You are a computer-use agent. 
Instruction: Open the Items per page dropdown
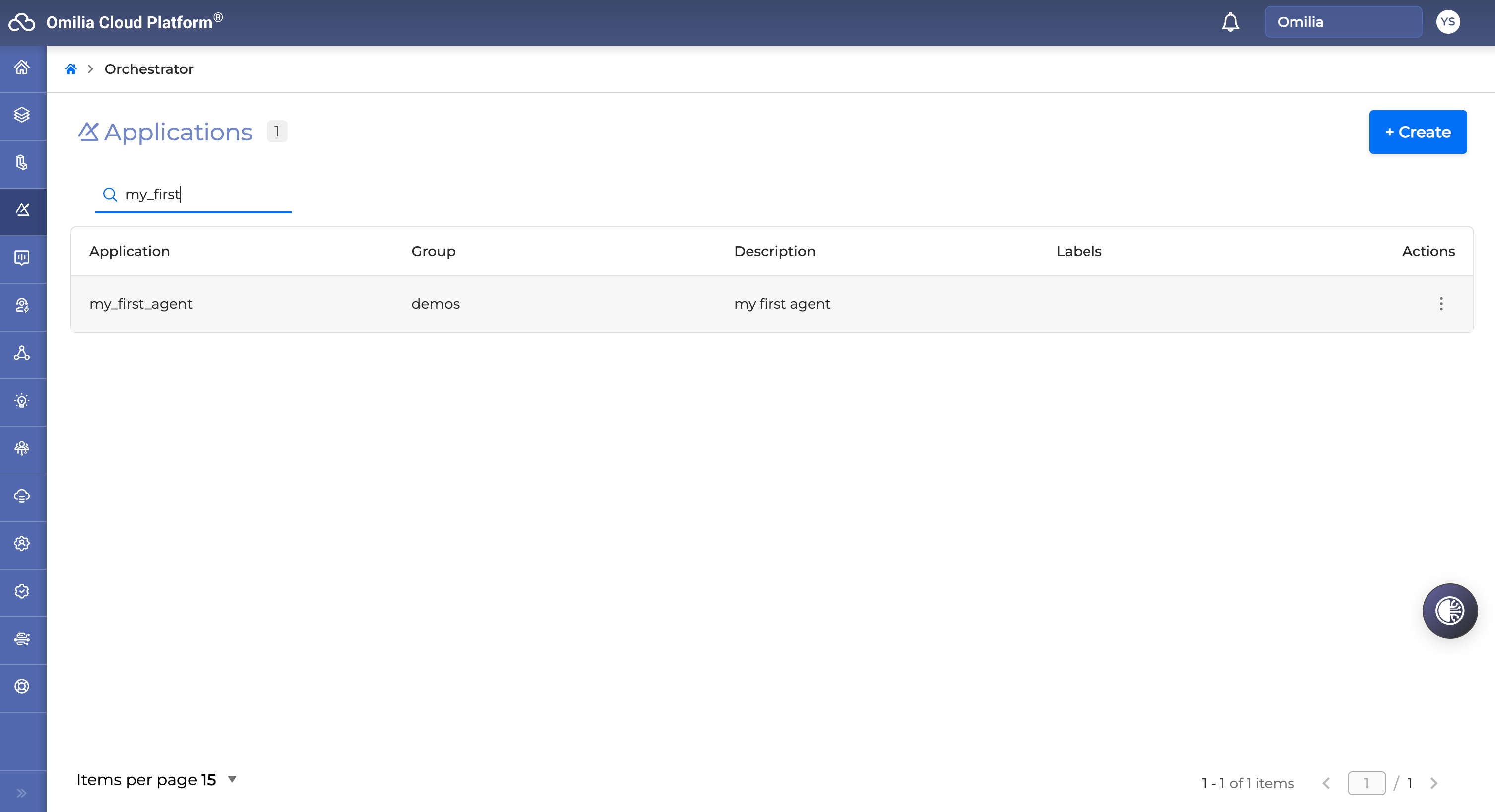(x=232, y=779)
